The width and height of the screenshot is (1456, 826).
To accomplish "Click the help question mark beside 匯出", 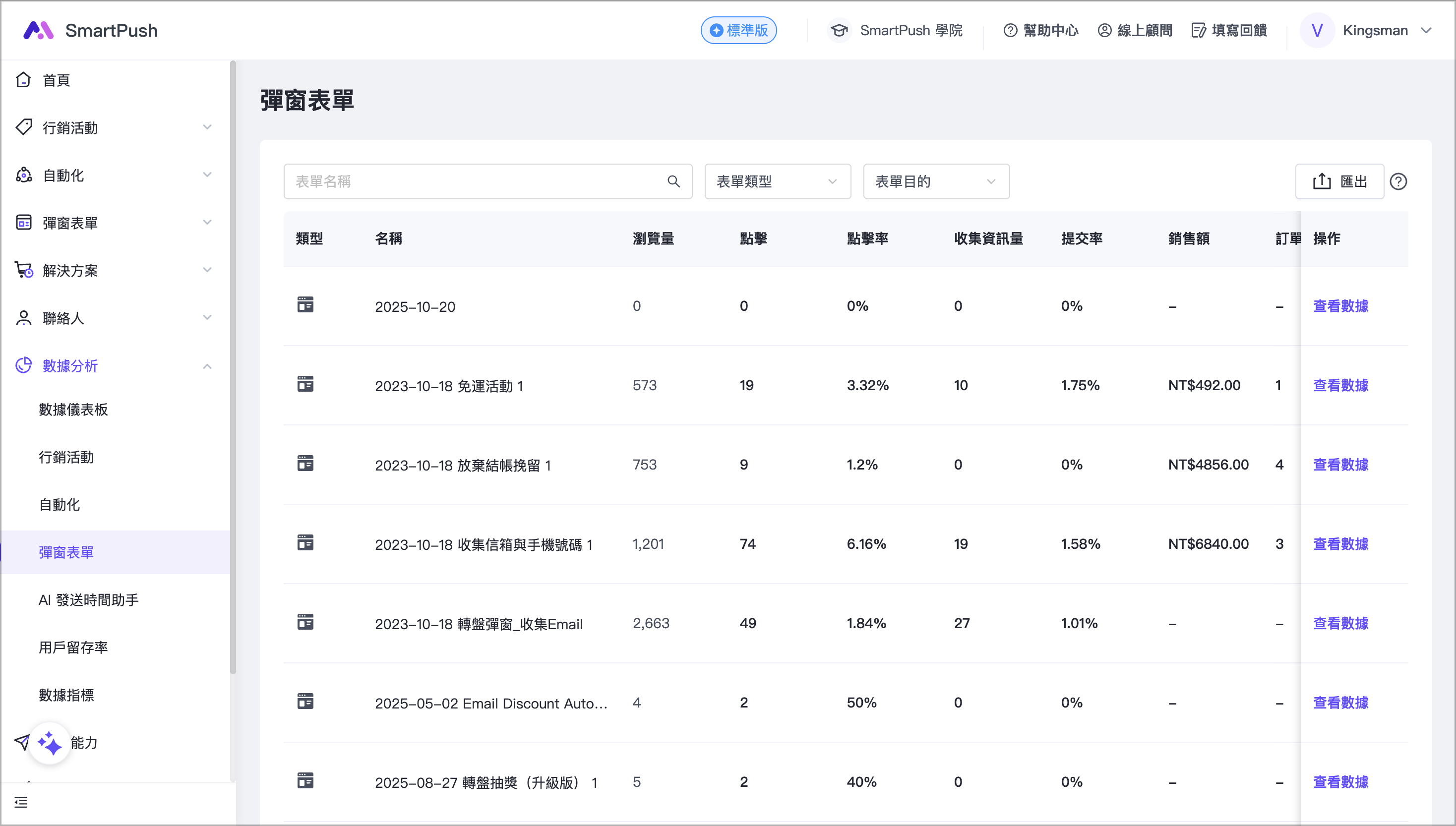I will tap(1398, 181).
